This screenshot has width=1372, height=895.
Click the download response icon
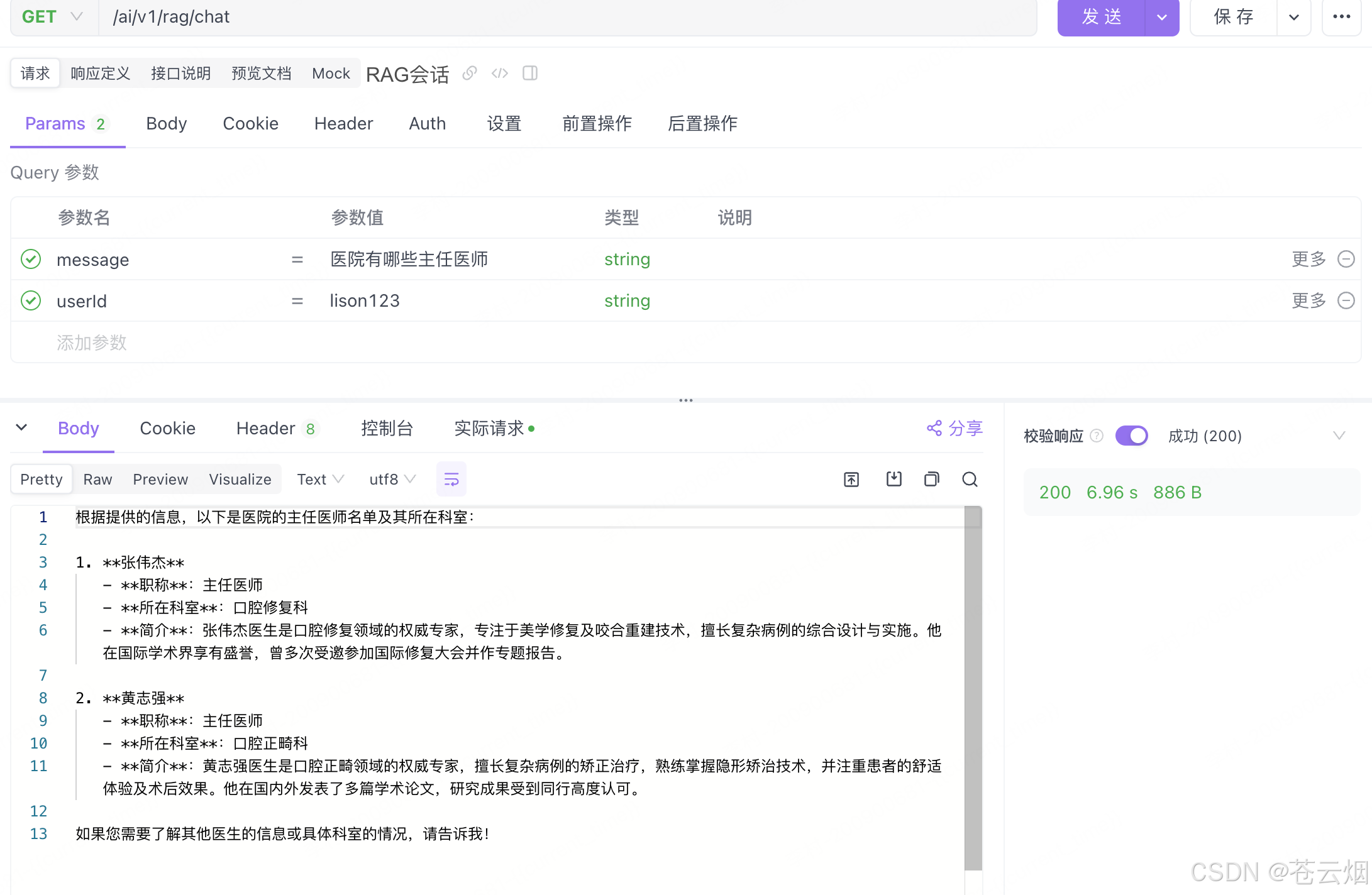pos(893,480)
